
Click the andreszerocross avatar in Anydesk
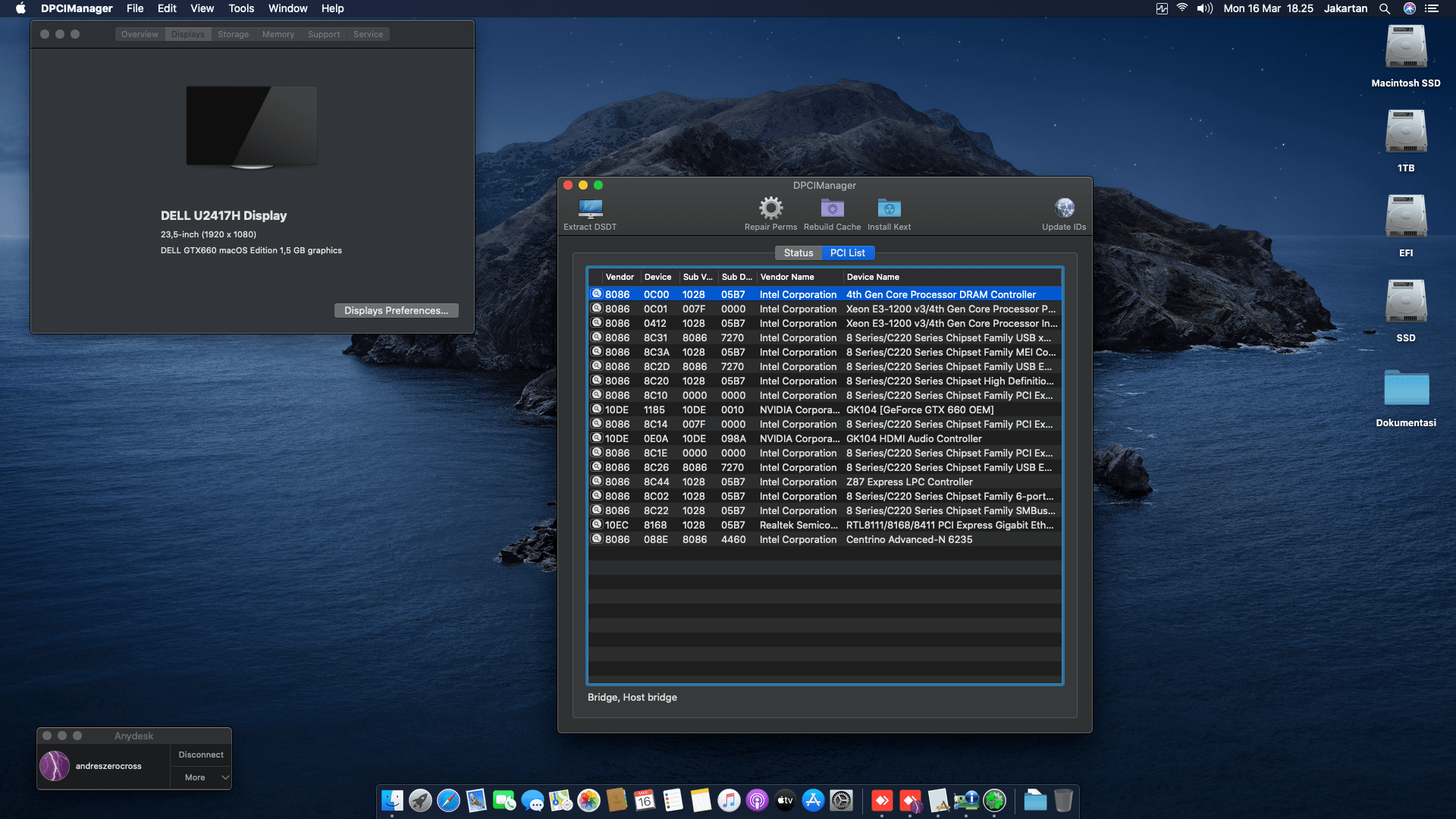point(55,766)
